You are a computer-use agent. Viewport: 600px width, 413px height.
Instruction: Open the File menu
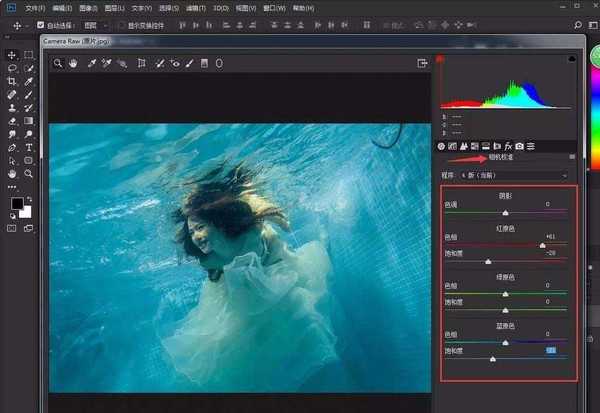click(x=34, y=7)
